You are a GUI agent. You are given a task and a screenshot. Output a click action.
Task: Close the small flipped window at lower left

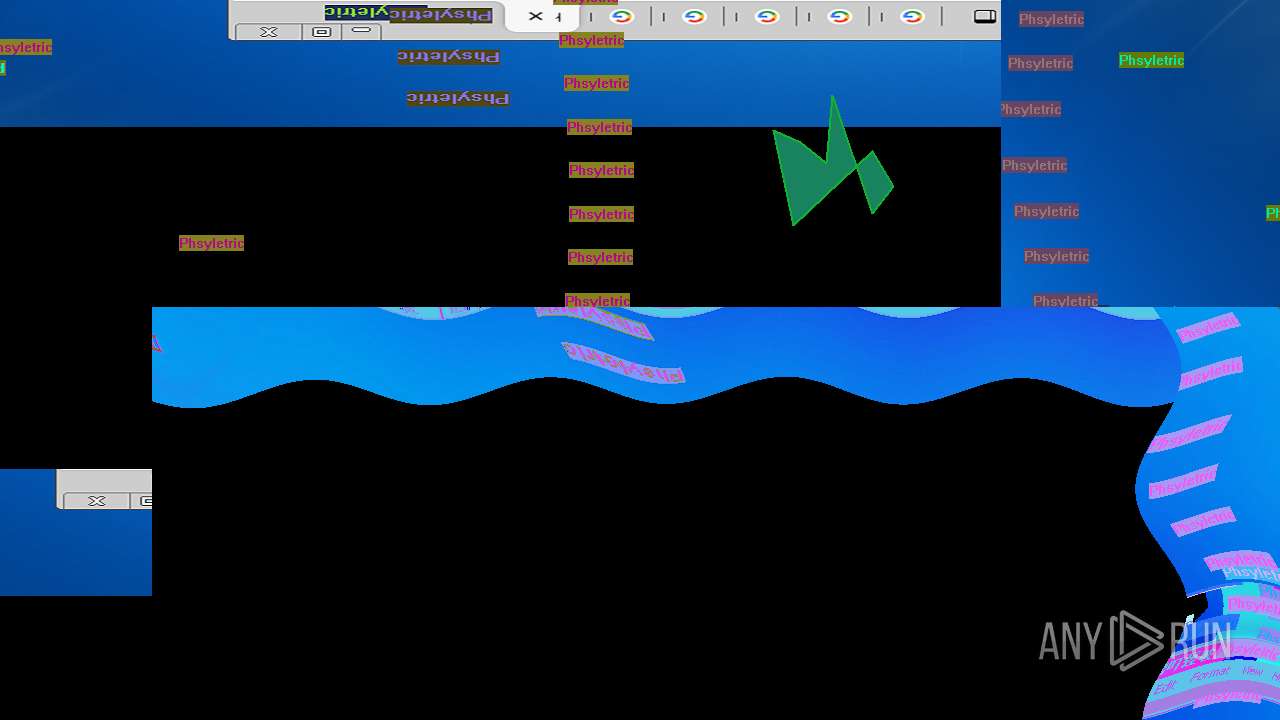click(x=97, y=501)
